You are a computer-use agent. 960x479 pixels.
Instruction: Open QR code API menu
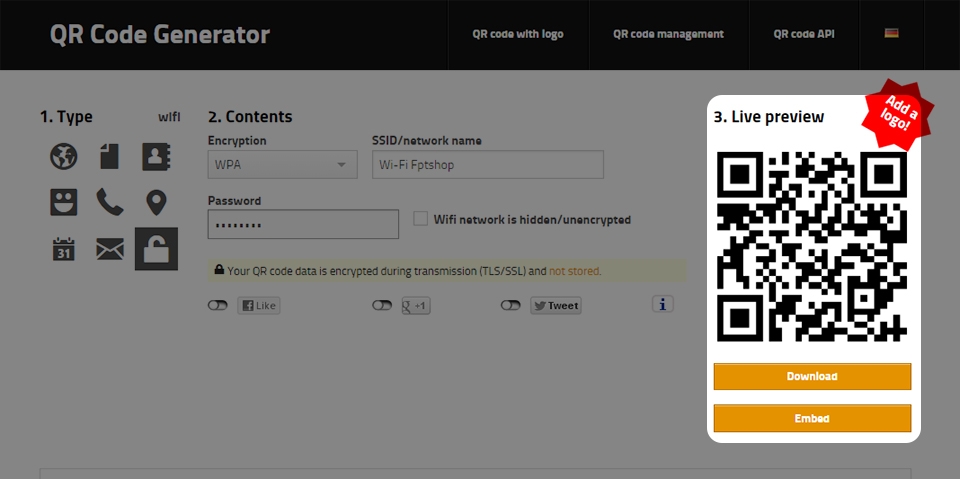(x=804, y=34)
